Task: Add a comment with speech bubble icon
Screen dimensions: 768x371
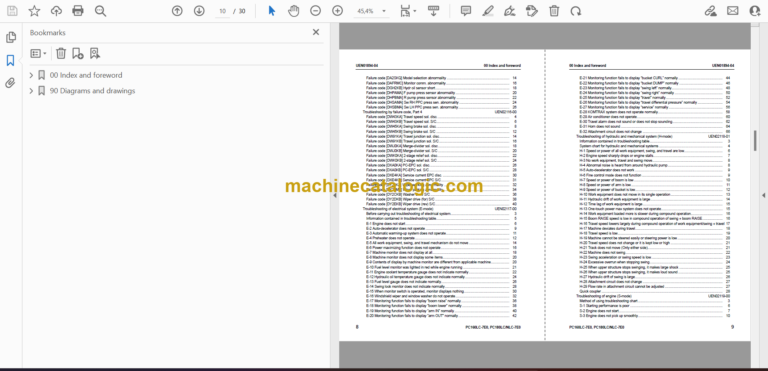Action: [466, 11]
